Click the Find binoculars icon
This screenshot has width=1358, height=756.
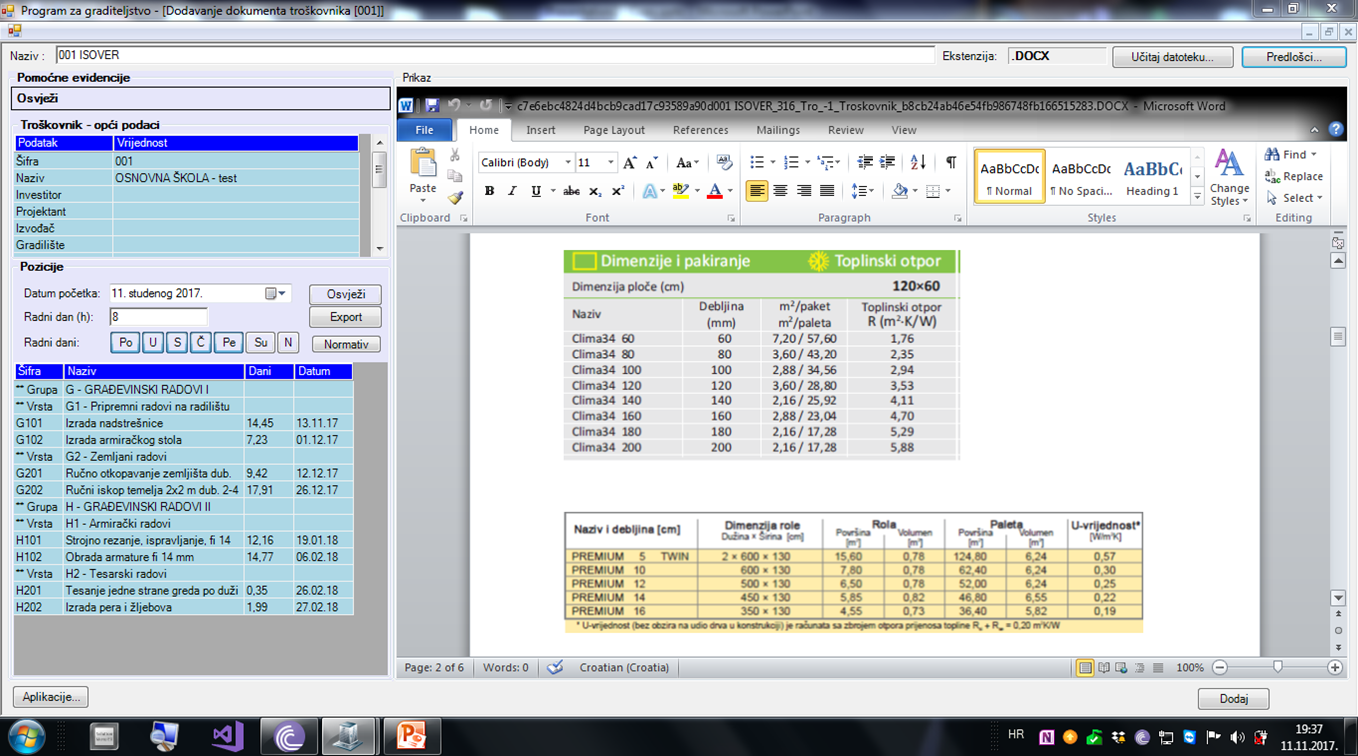pos(1273,155)
